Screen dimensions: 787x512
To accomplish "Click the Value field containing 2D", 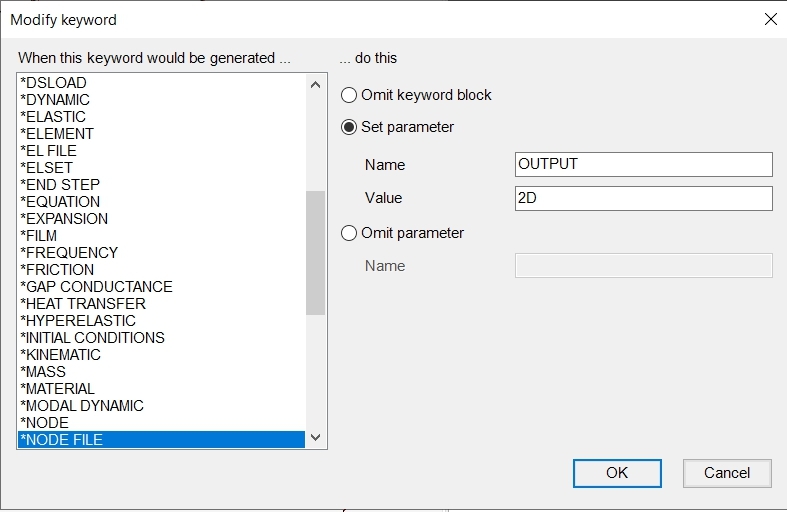I will (643, 198).
